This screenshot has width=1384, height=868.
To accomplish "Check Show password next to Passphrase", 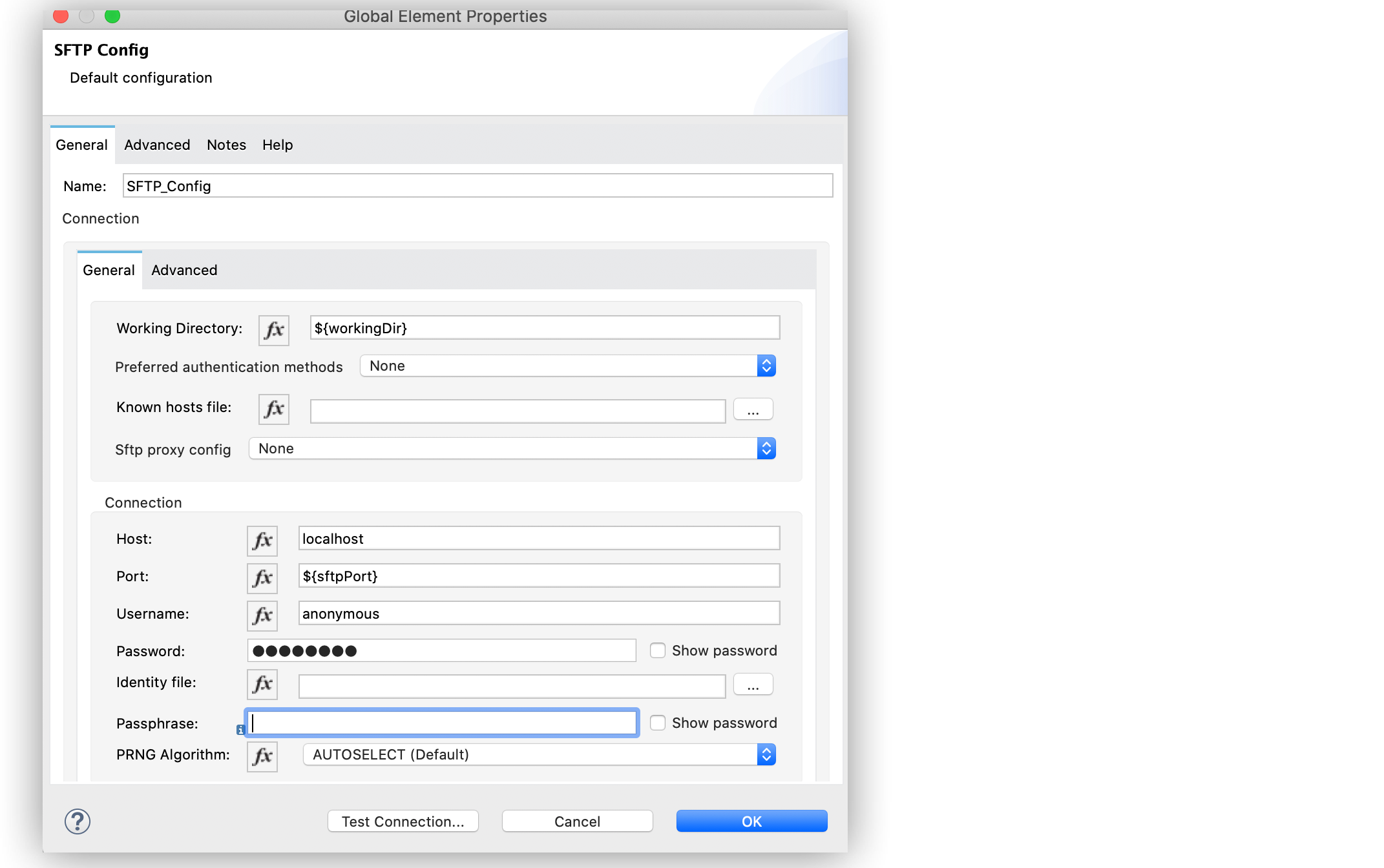I will click(x=657, y=723).
